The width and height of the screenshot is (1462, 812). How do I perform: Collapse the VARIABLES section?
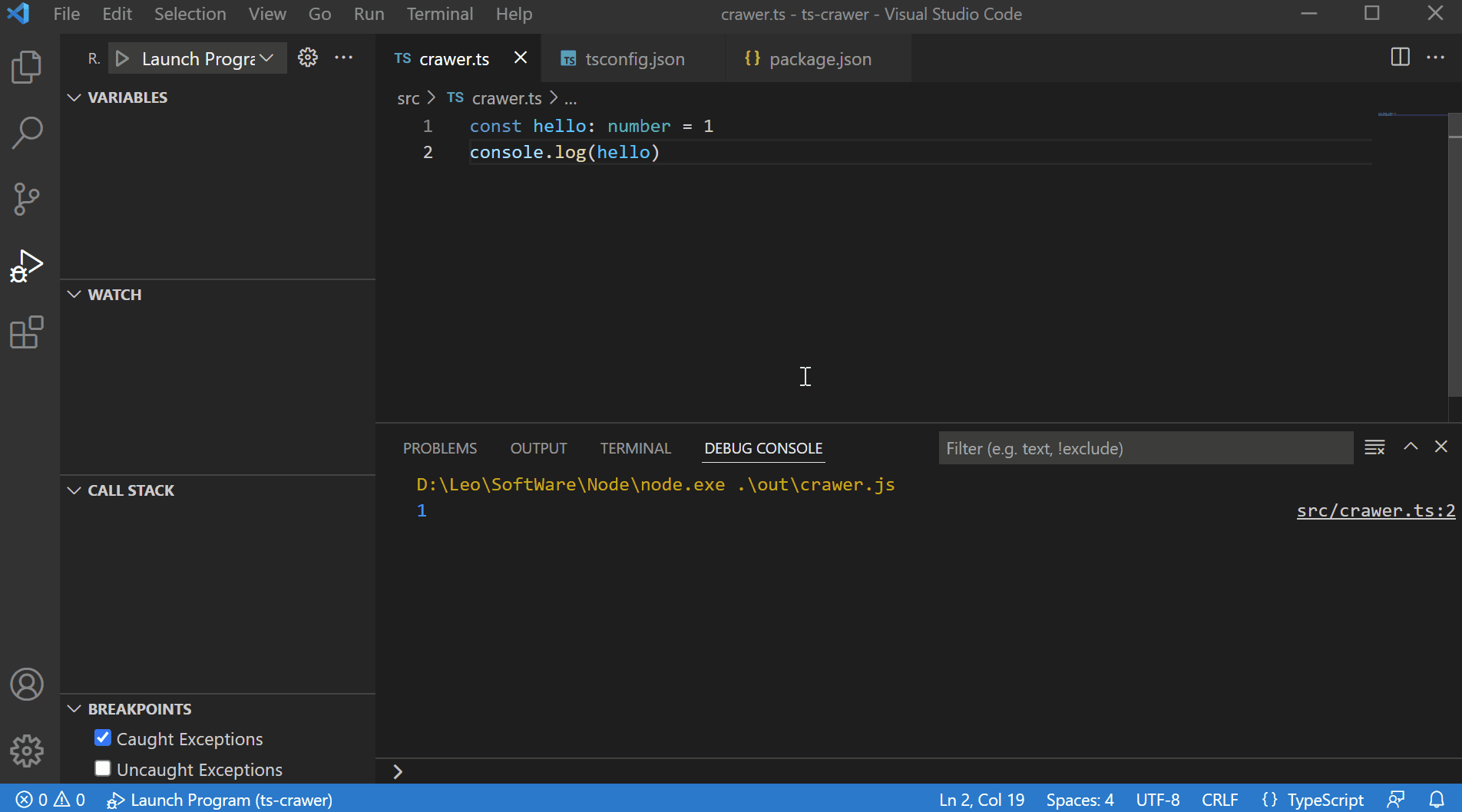[x=74, y=97]
